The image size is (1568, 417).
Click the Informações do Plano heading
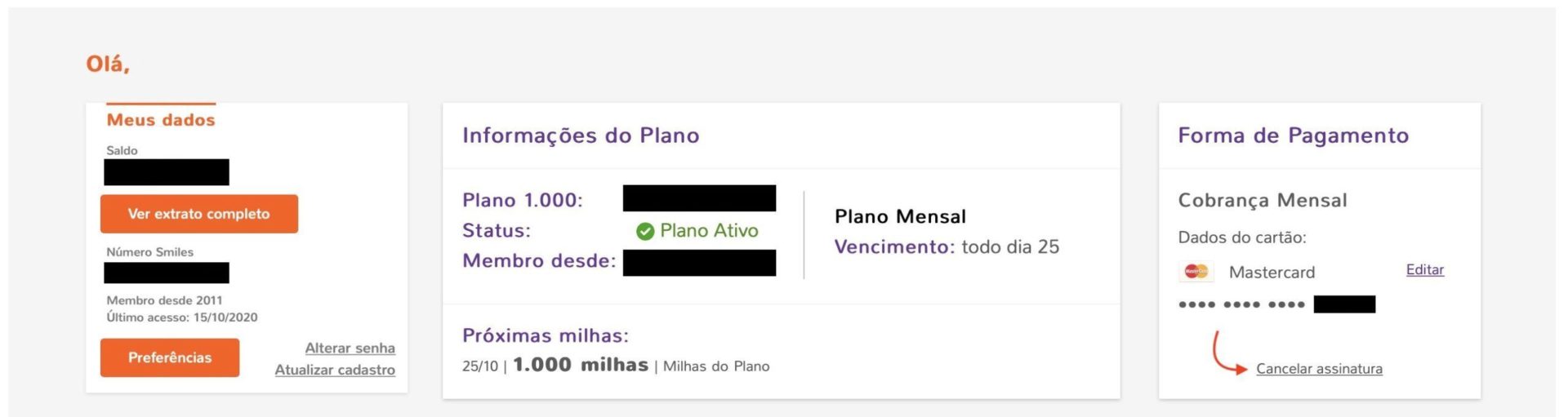[581, 135]
